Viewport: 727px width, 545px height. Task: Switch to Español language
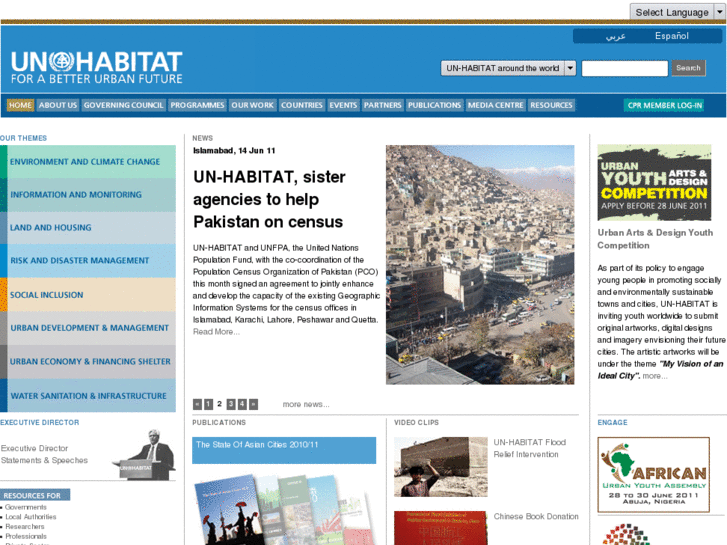click(671, 36)
